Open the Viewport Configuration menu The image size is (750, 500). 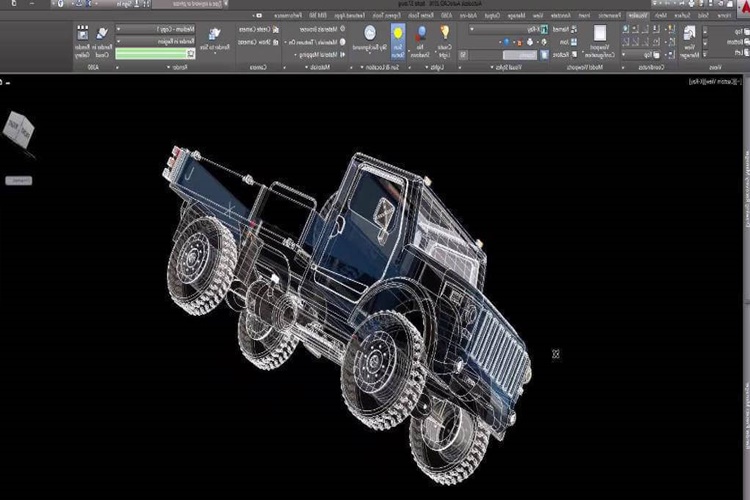click(x=599, y=42)
